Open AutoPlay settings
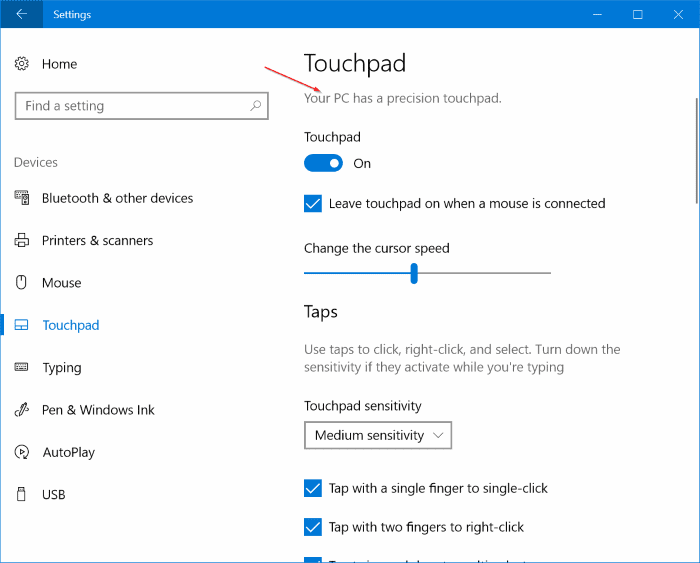The width and height of the screenshot is (700, 563). (x=69, y=452)
